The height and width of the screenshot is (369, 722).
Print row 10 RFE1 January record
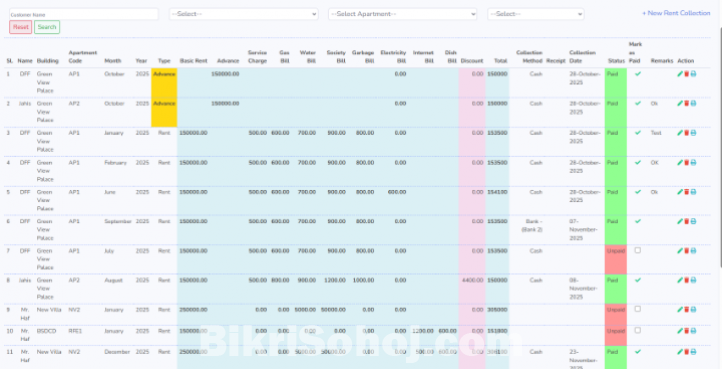(693, 331)
